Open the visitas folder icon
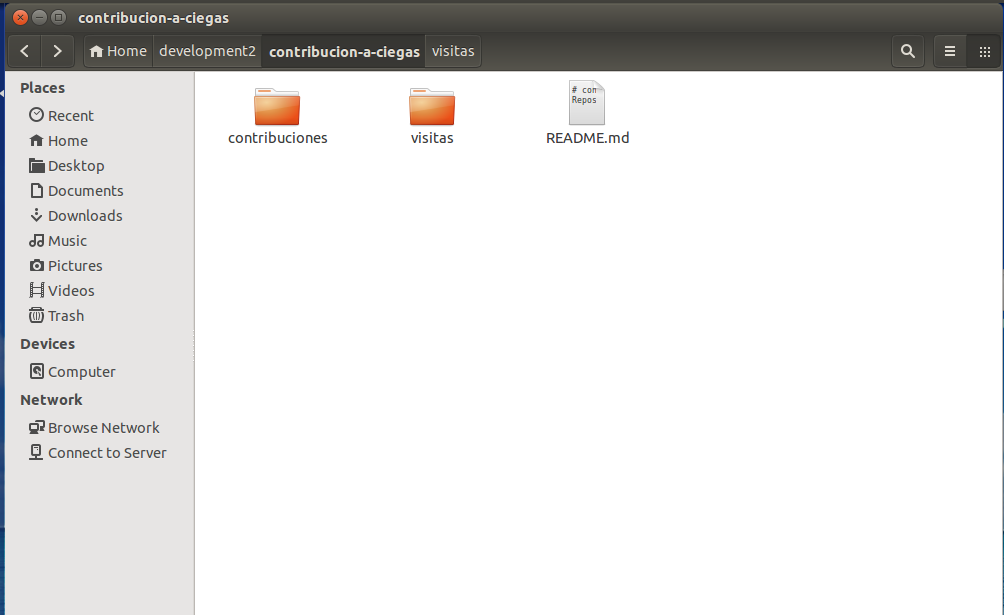1004x615 pixels. pos(432,107)
